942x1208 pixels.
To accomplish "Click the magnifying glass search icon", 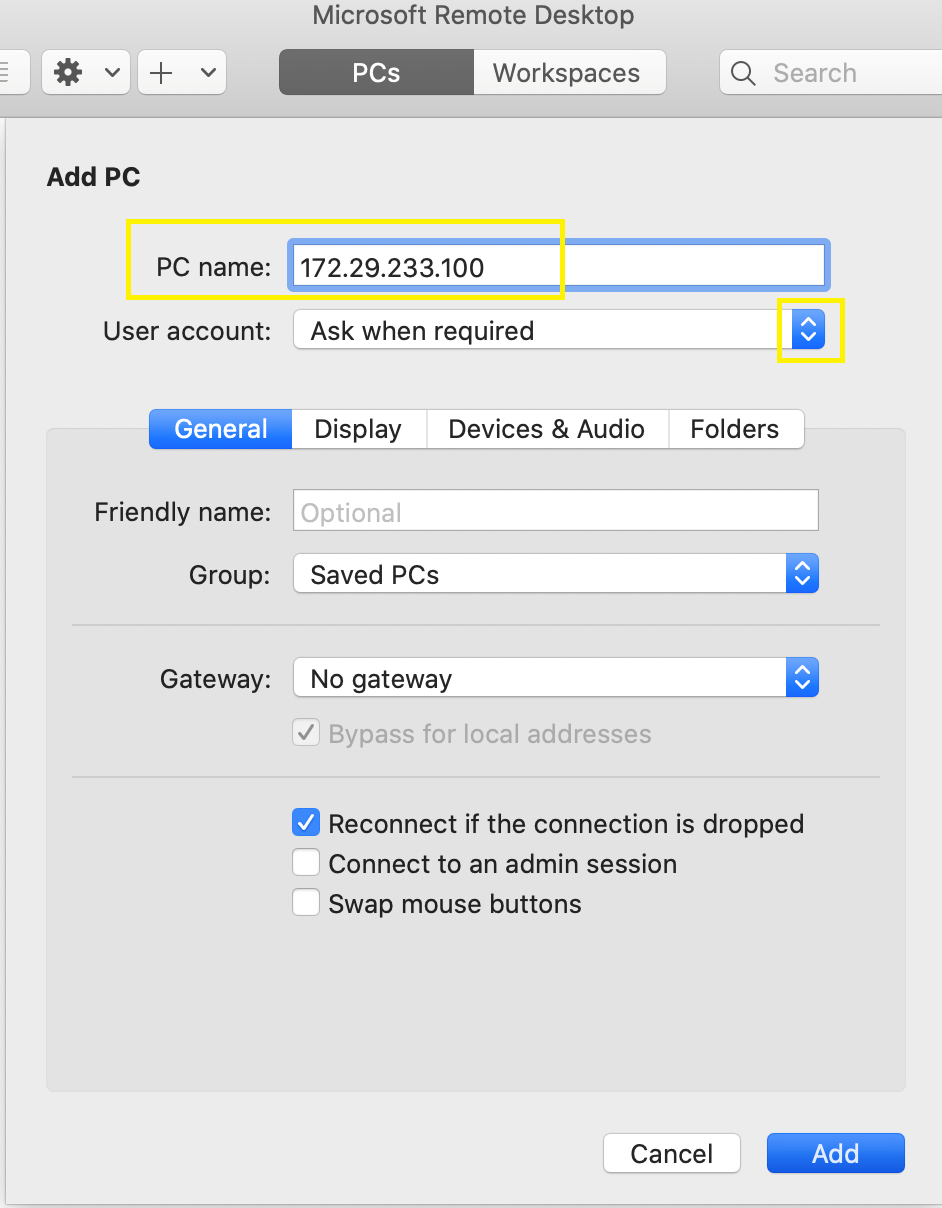I will pos(742,72).
